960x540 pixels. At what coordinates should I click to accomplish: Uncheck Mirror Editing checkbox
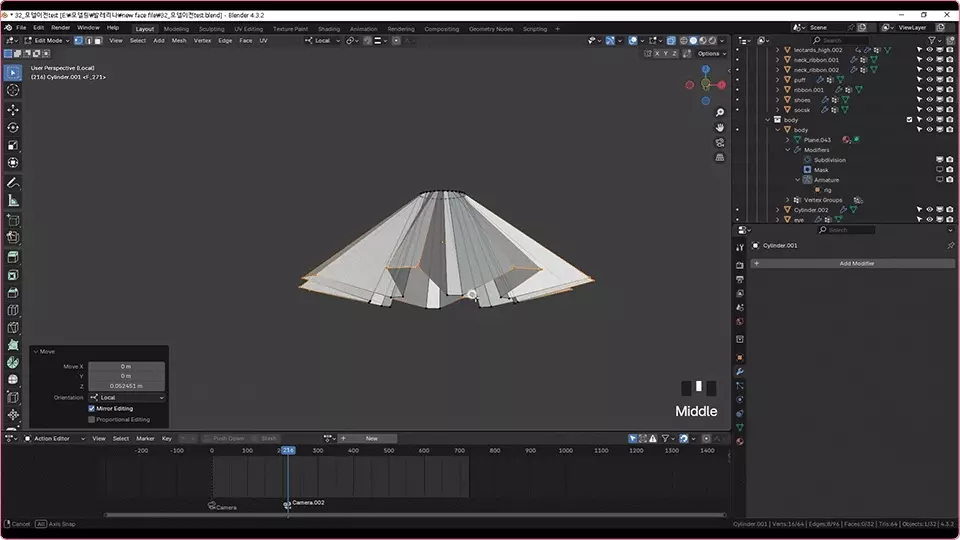point(92,408)
